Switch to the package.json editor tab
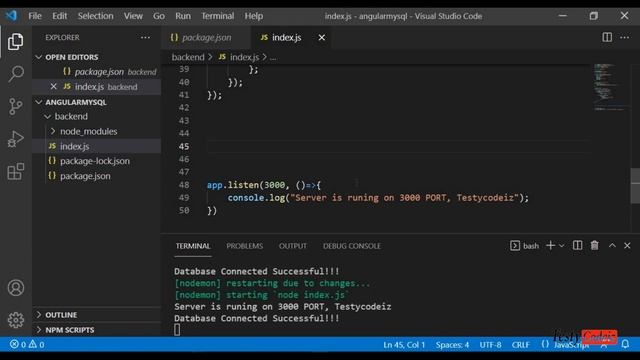Screen dimensions: 640x360 tap(205, 38)
